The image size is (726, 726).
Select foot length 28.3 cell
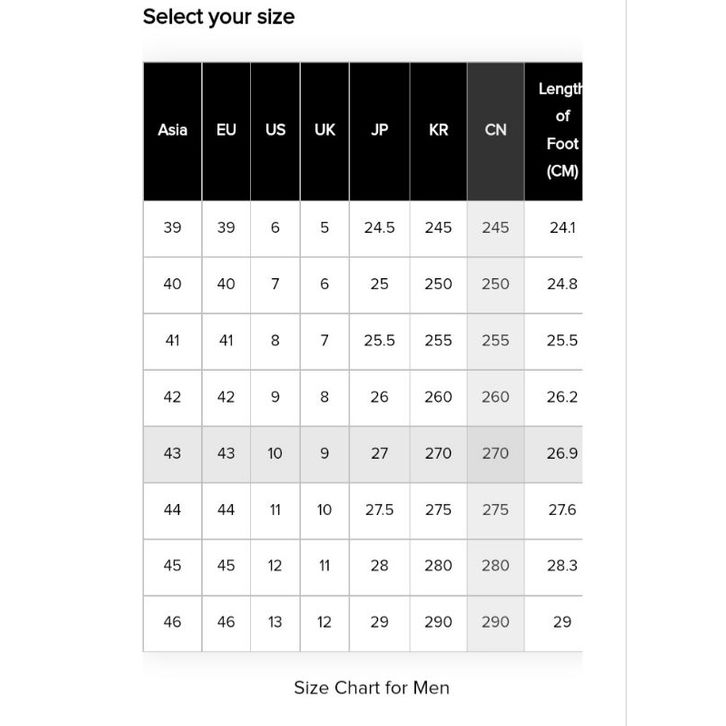[x=562, y=566]
